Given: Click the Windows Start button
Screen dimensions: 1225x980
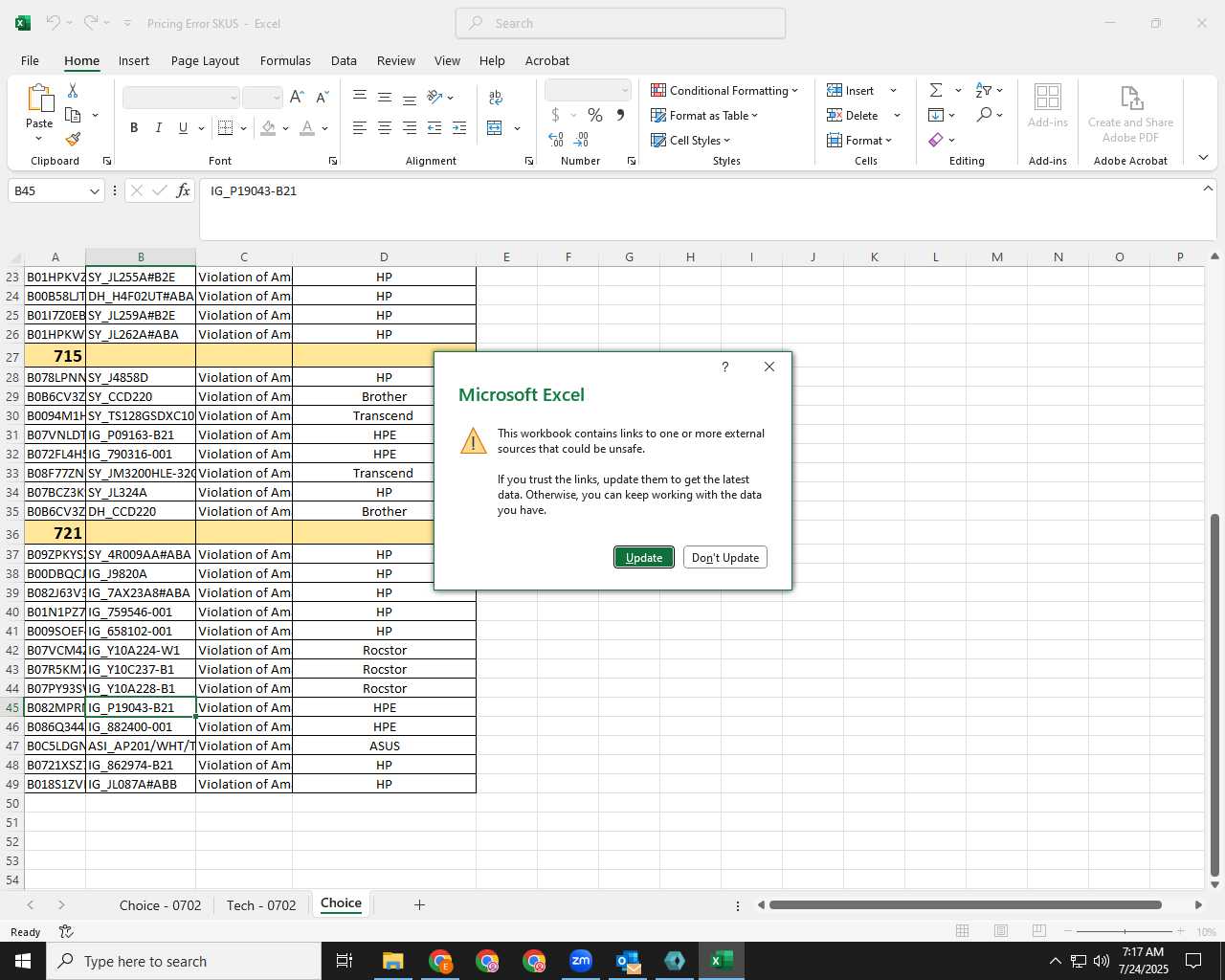Looking at the screenshot, I should tap(23, 961).
